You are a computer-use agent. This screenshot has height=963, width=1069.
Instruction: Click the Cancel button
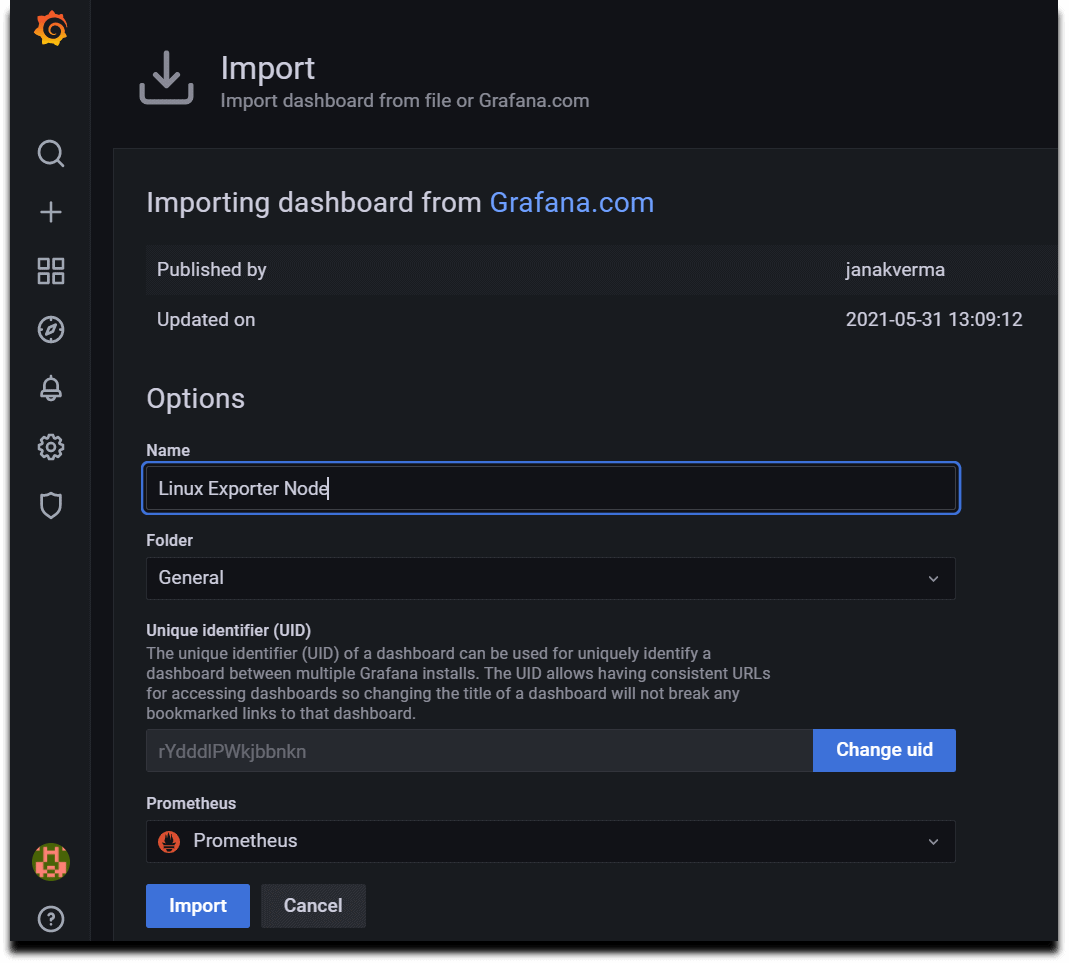click(312, 905)
